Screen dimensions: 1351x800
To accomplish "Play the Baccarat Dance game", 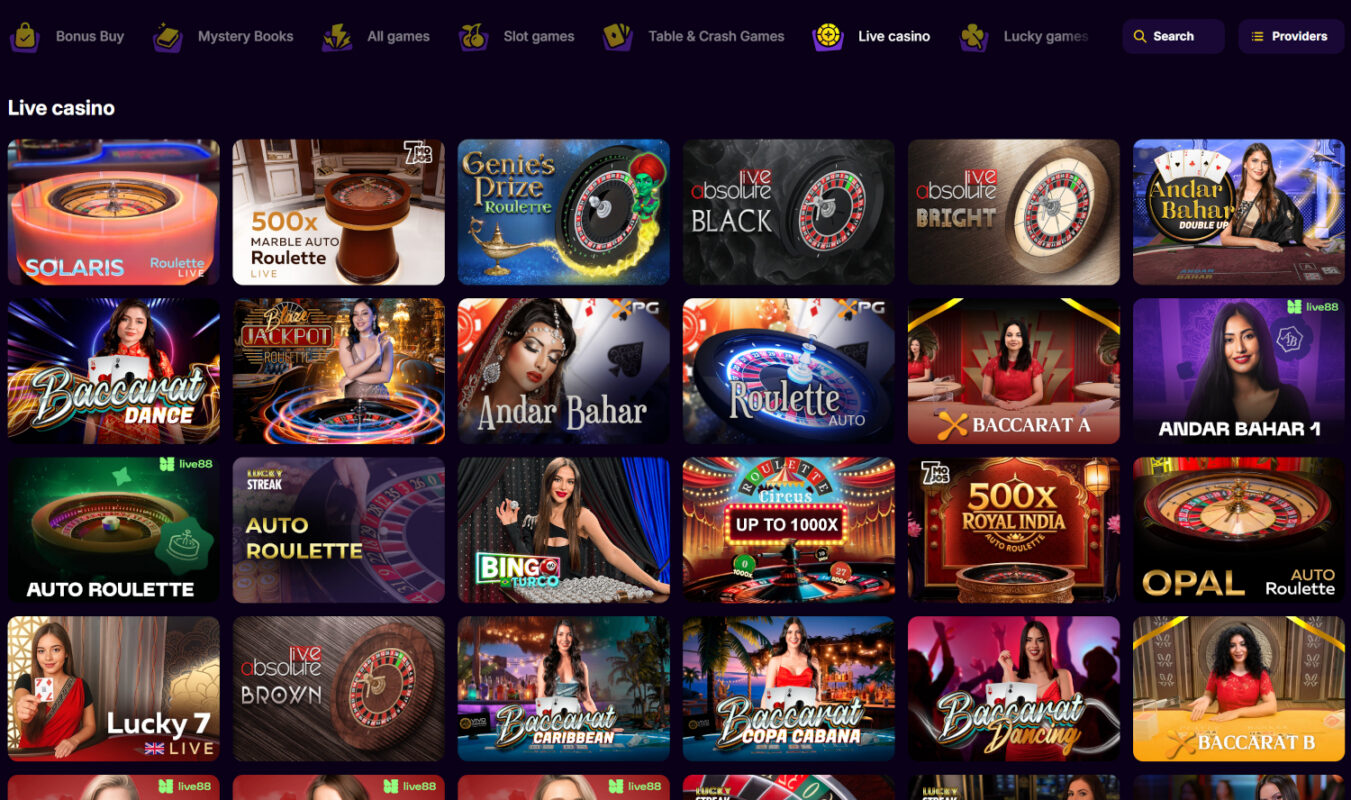I will pos(113,371).
